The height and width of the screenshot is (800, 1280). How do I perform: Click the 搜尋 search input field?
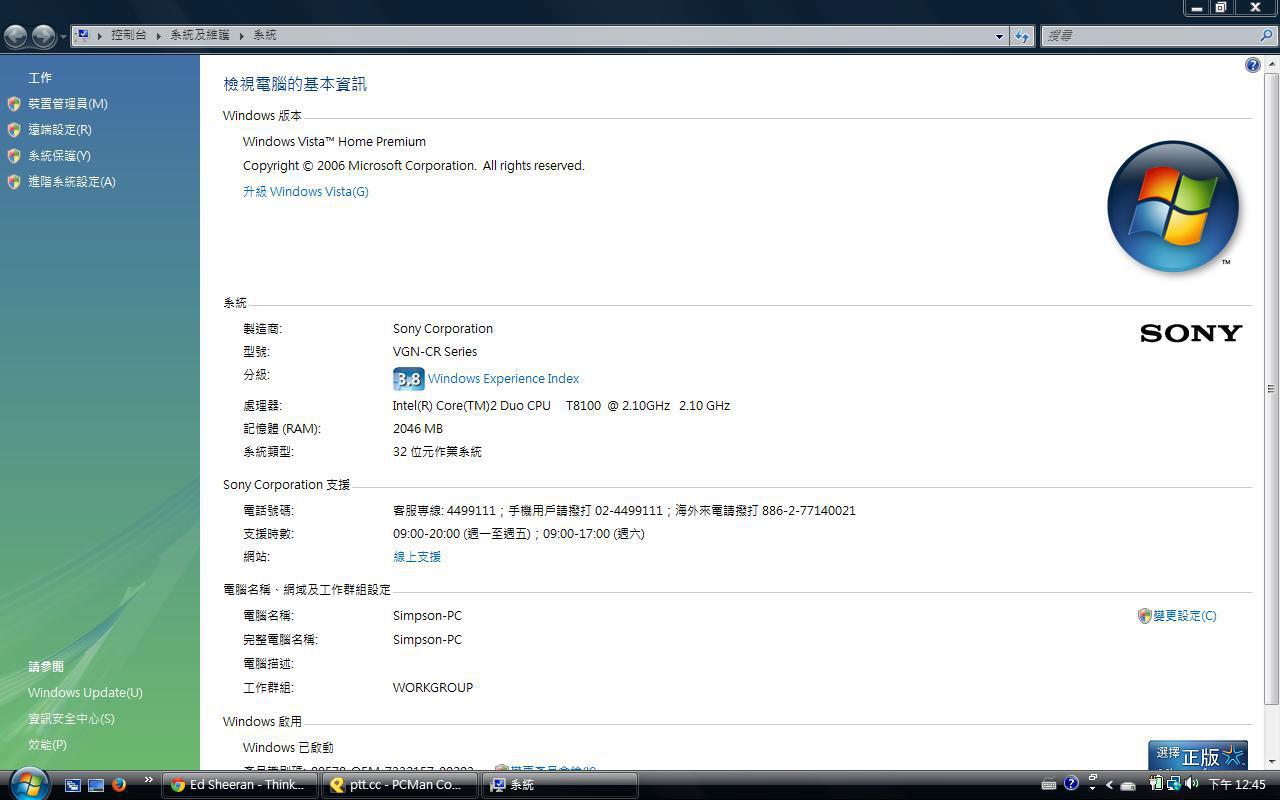click(1148, 36)
